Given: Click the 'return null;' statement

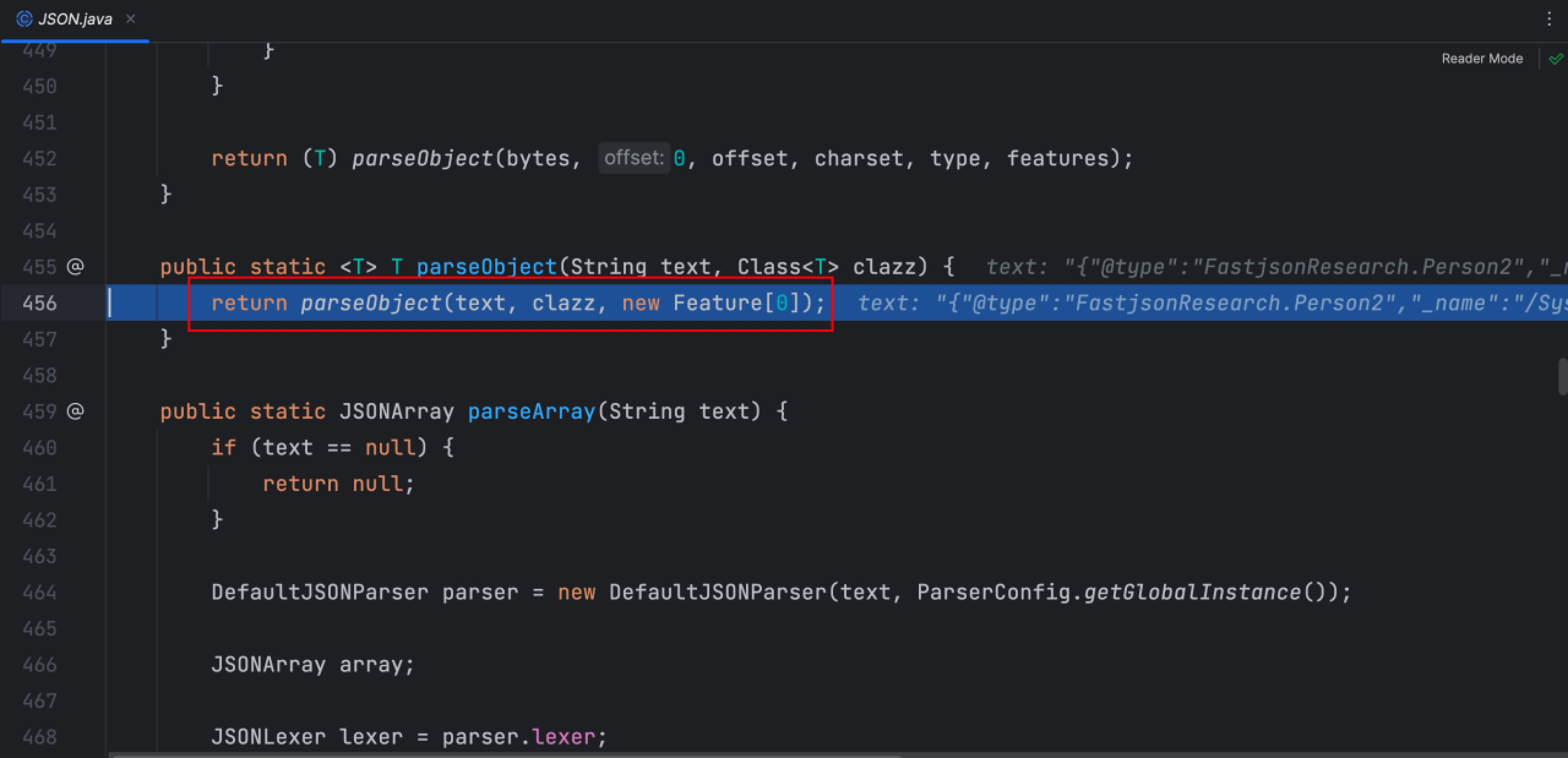Looking at the screenshot, I should click(339, 484).
